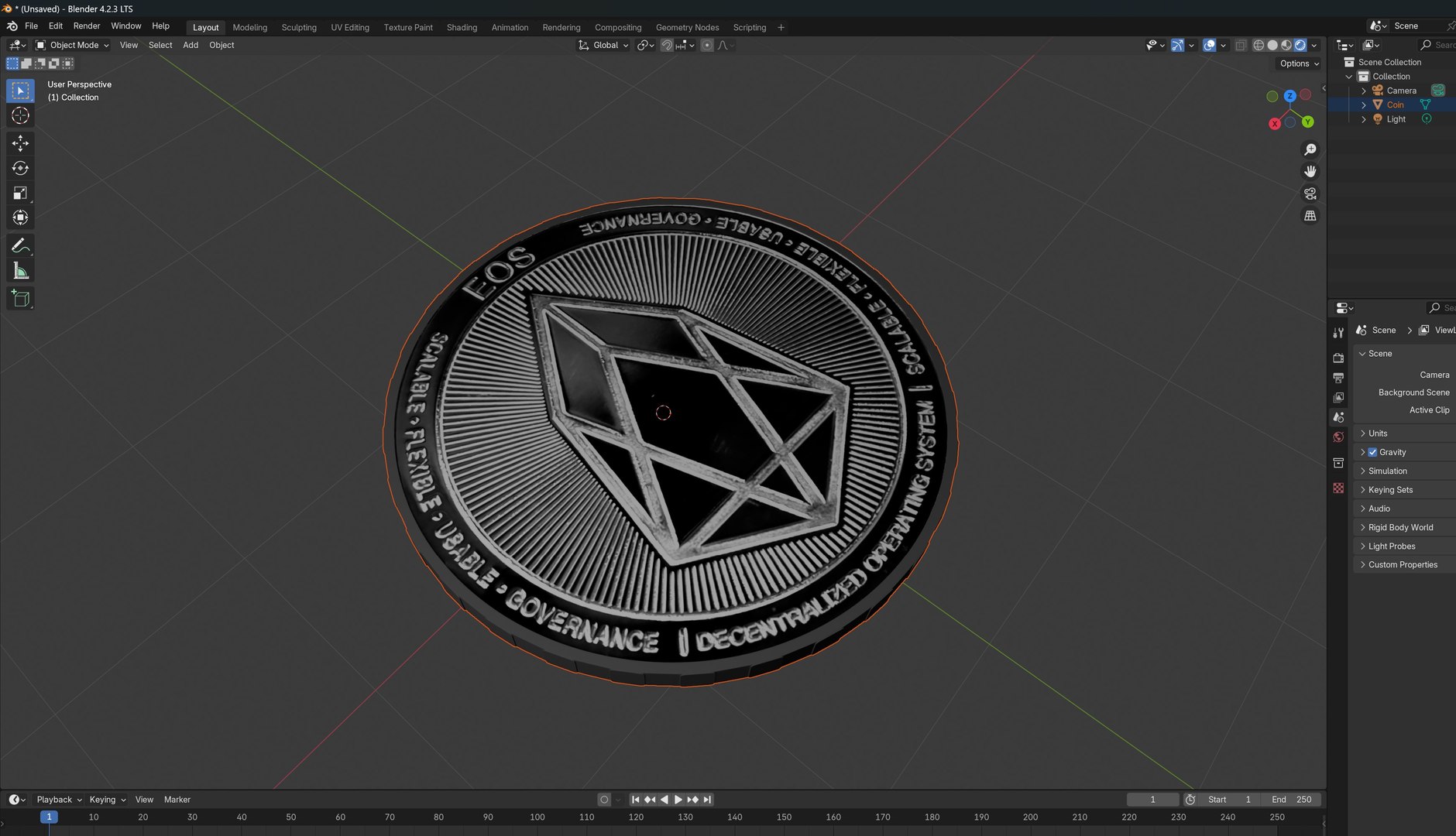Open the Tool properties tab
Screen dimensions: 1456x836
[x=1338, y=333]
